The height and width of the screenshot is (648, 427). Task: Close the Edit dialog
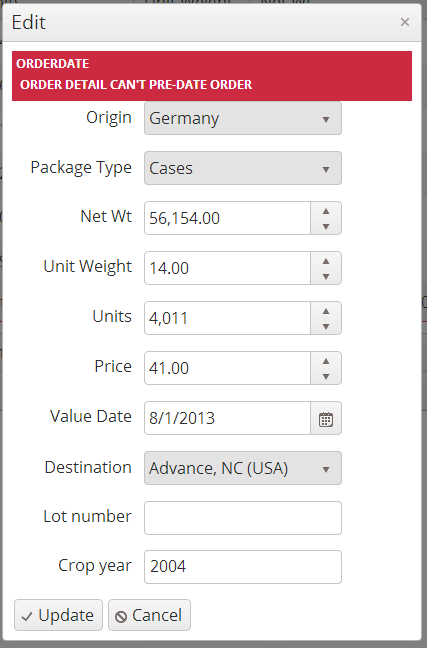pyautogui.click(x=405, y=22)
